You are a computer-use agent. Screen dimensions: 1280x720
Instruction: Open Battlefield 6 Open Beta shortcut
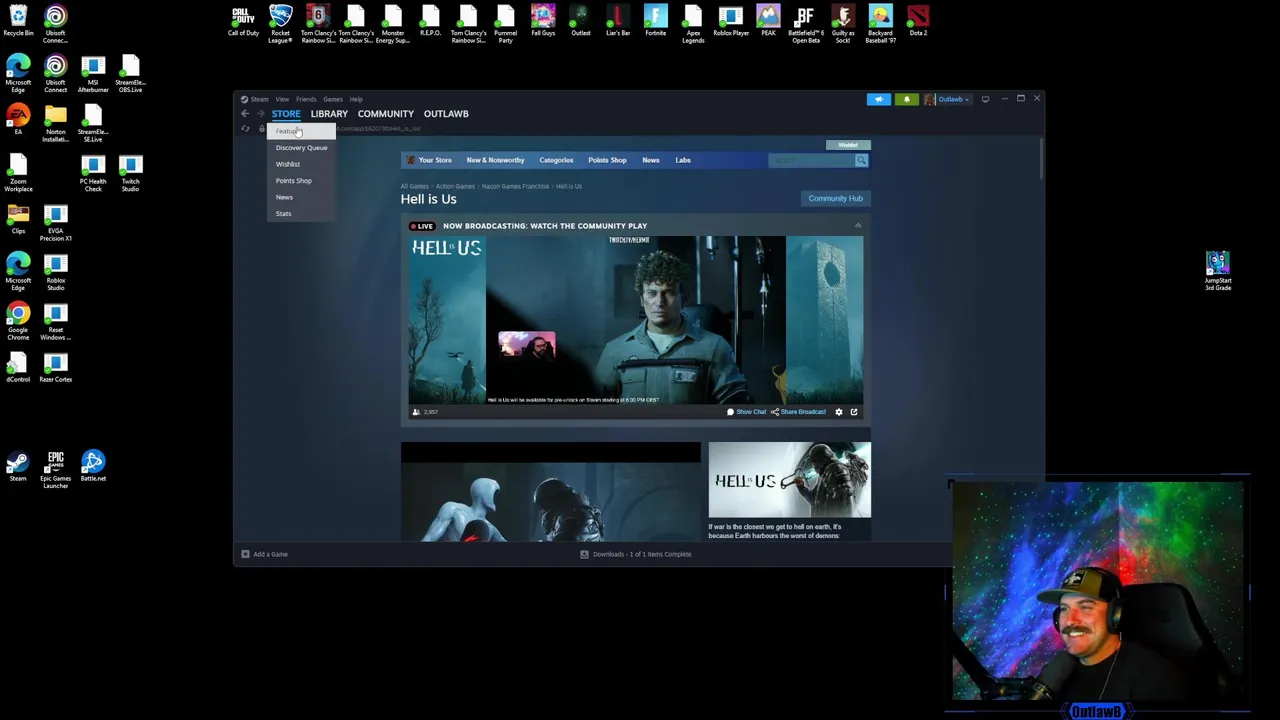[805, 24]
